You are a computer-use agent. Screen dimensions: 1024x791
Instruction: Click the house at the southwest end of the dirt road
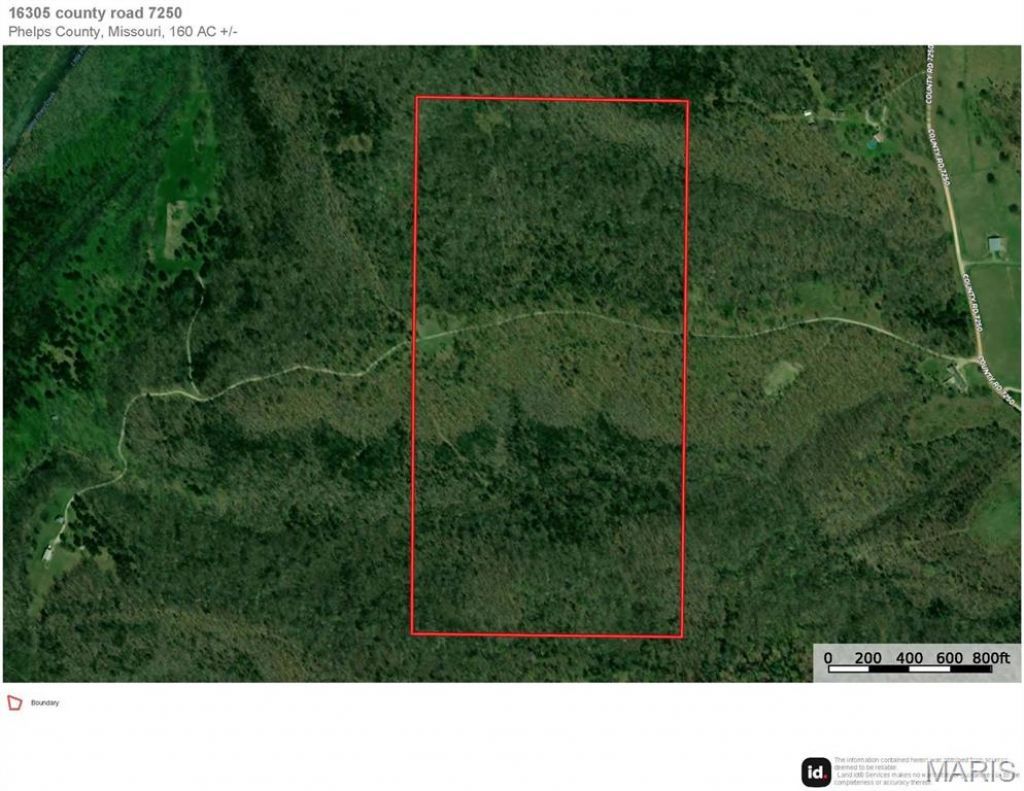[48, 555]
